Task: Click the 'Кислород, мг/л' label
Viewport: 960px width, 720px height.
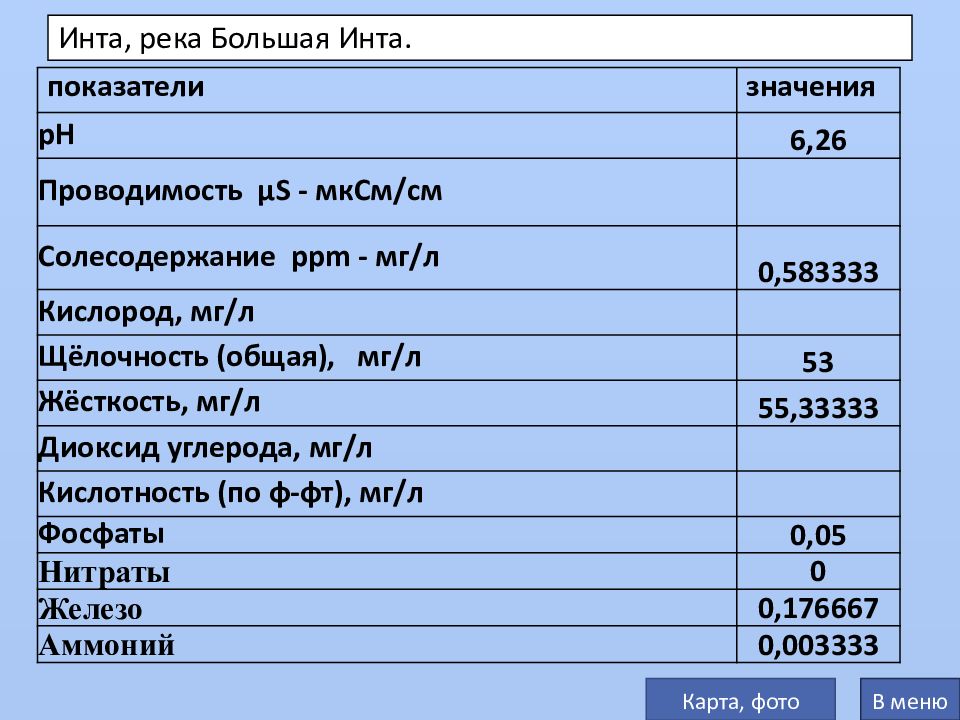Action: (146, 312)
